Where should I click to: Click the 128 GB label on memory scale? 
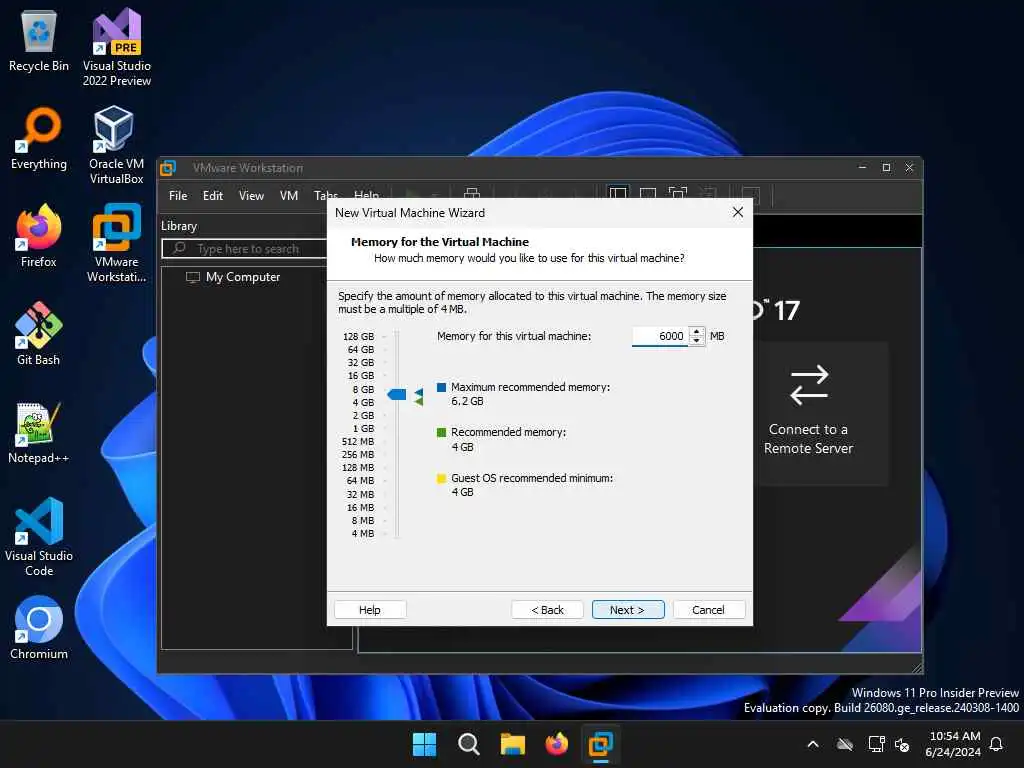click(x=359, y=336)
